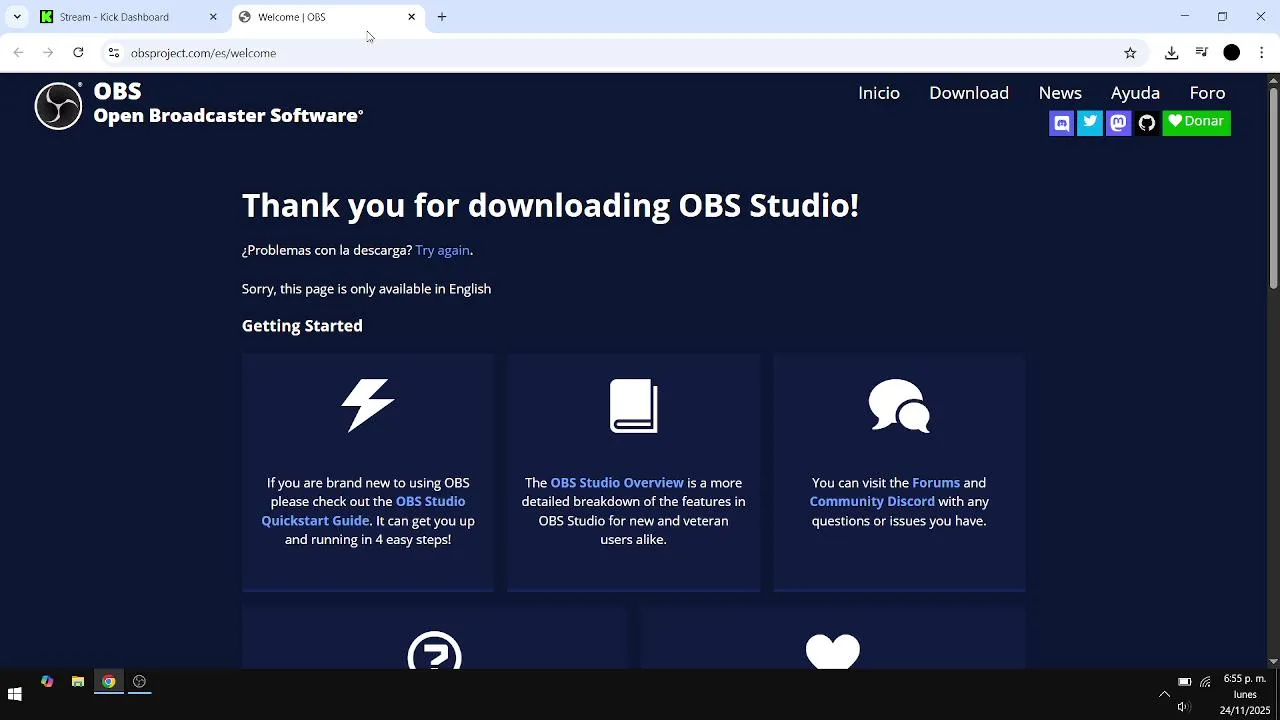Open a new browser tab

(442, 17)
